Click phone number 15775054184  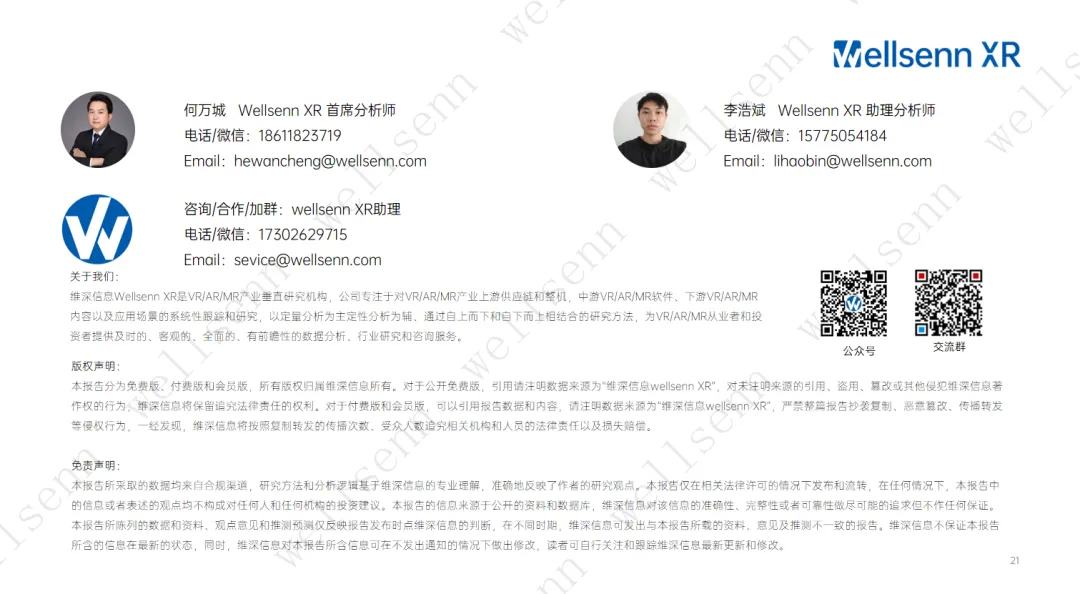(842, 136)
